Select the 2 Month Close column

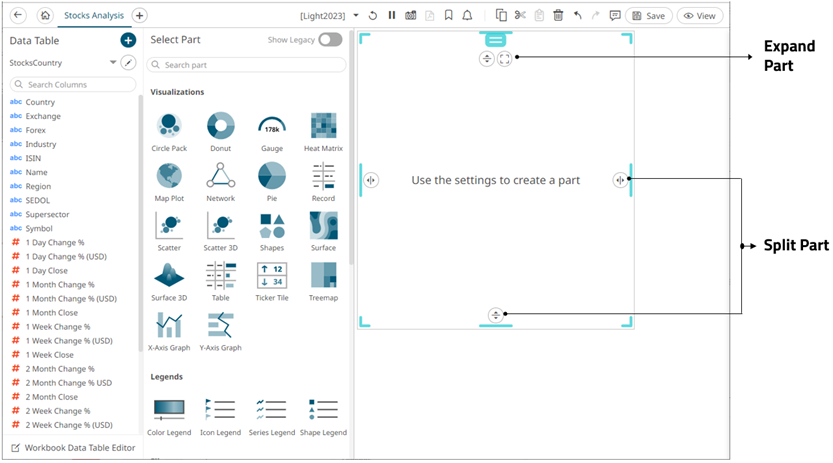click(52, 397)
